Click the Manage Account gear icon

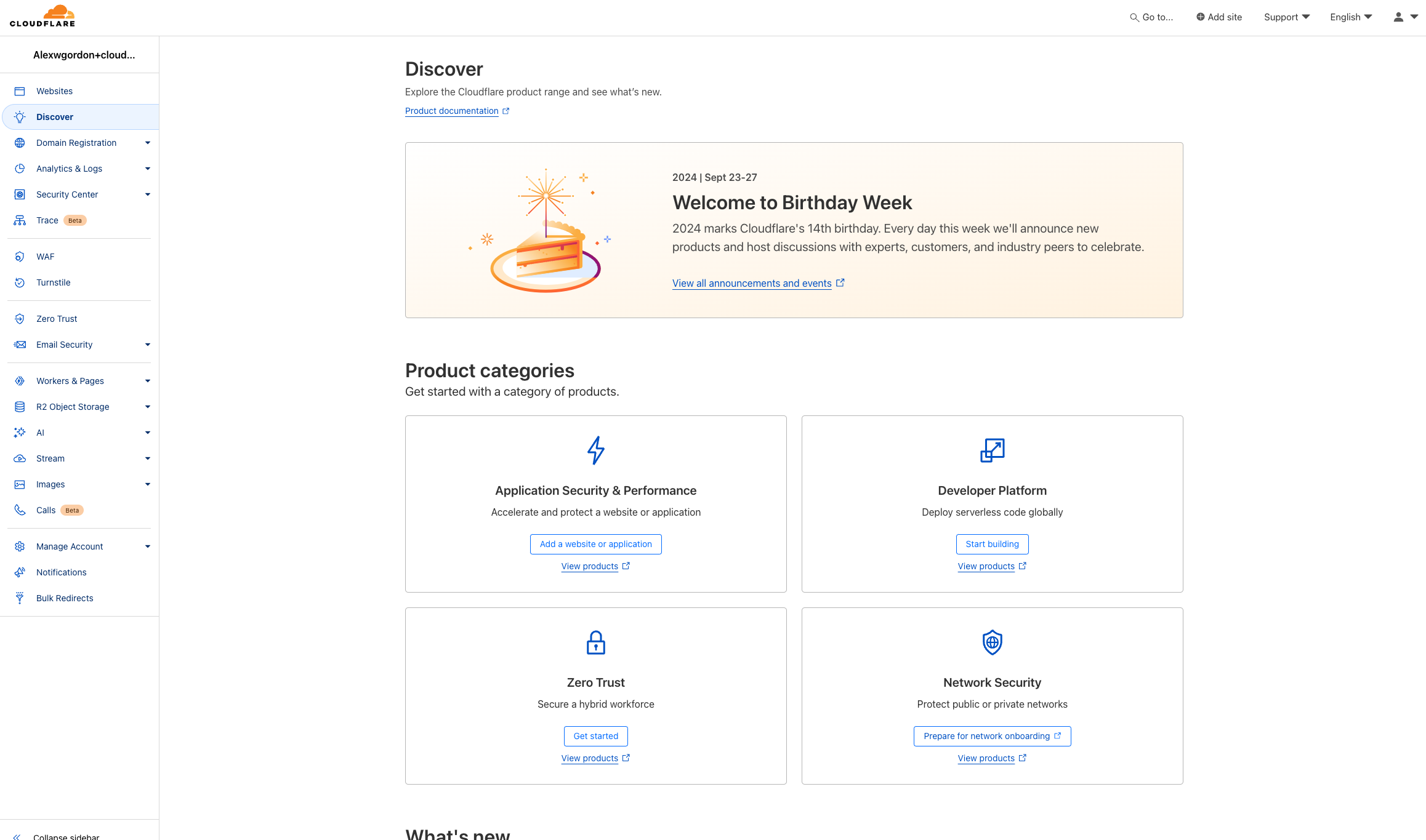pos(20,546)
